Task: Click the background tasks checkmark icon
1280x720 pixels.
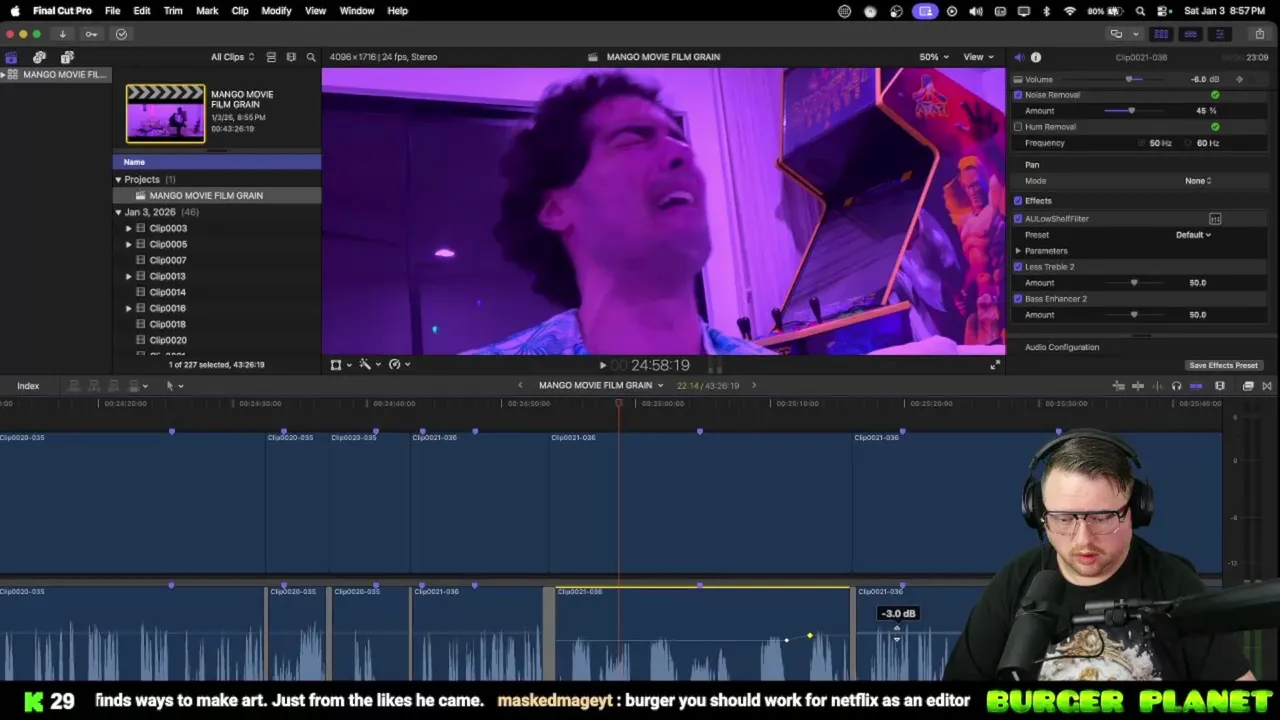Action: 121,34
